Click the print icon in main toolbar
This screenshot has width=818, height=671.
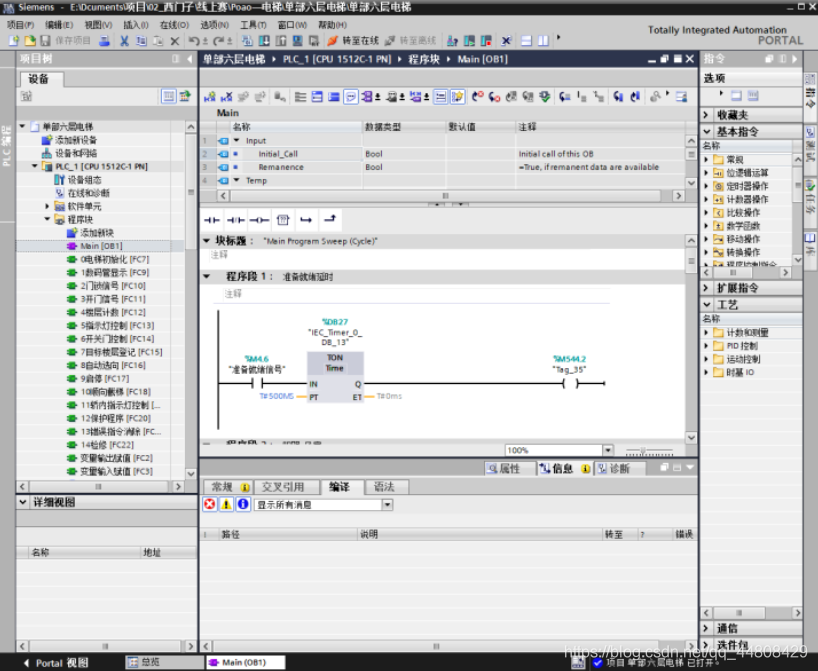pos(104,41)
